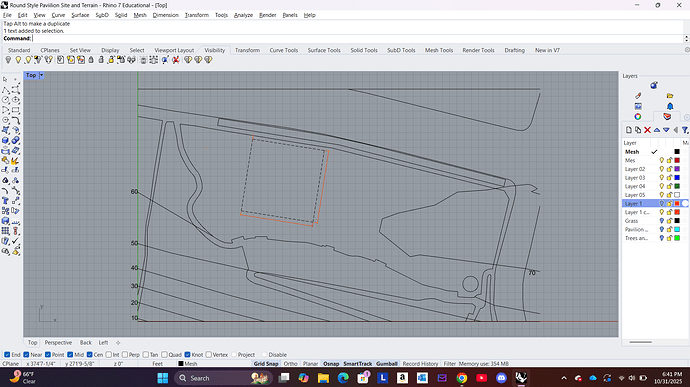The width and height of the screenshot is (690, 387).
Task: Click Record History in status bar
Action: 420,364
